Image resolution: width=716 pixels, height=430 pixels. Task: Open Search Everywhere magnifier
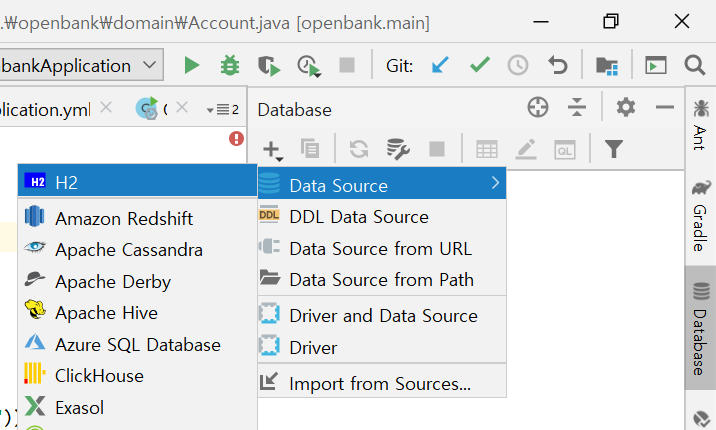(x=695, y=65)
